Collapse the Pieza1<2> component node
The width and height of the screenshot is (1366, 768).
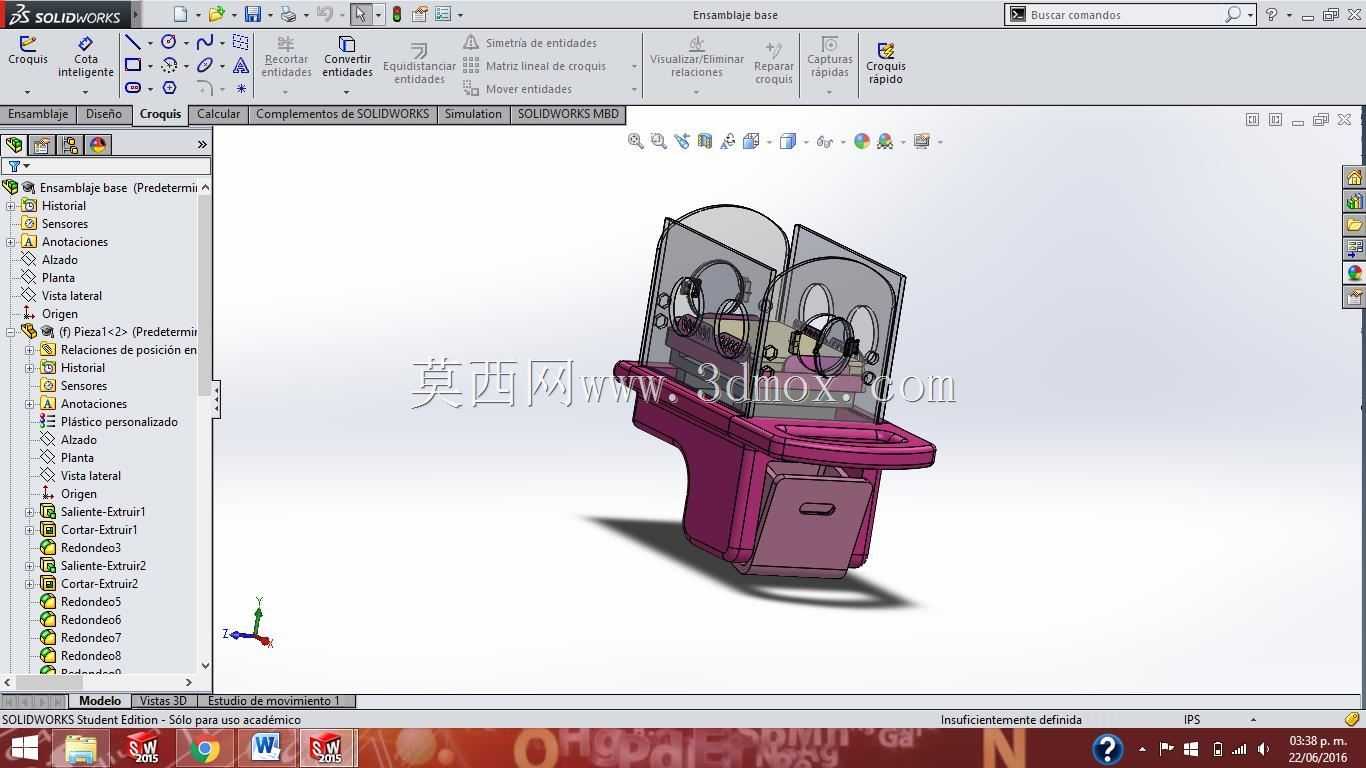coord(11,332)
